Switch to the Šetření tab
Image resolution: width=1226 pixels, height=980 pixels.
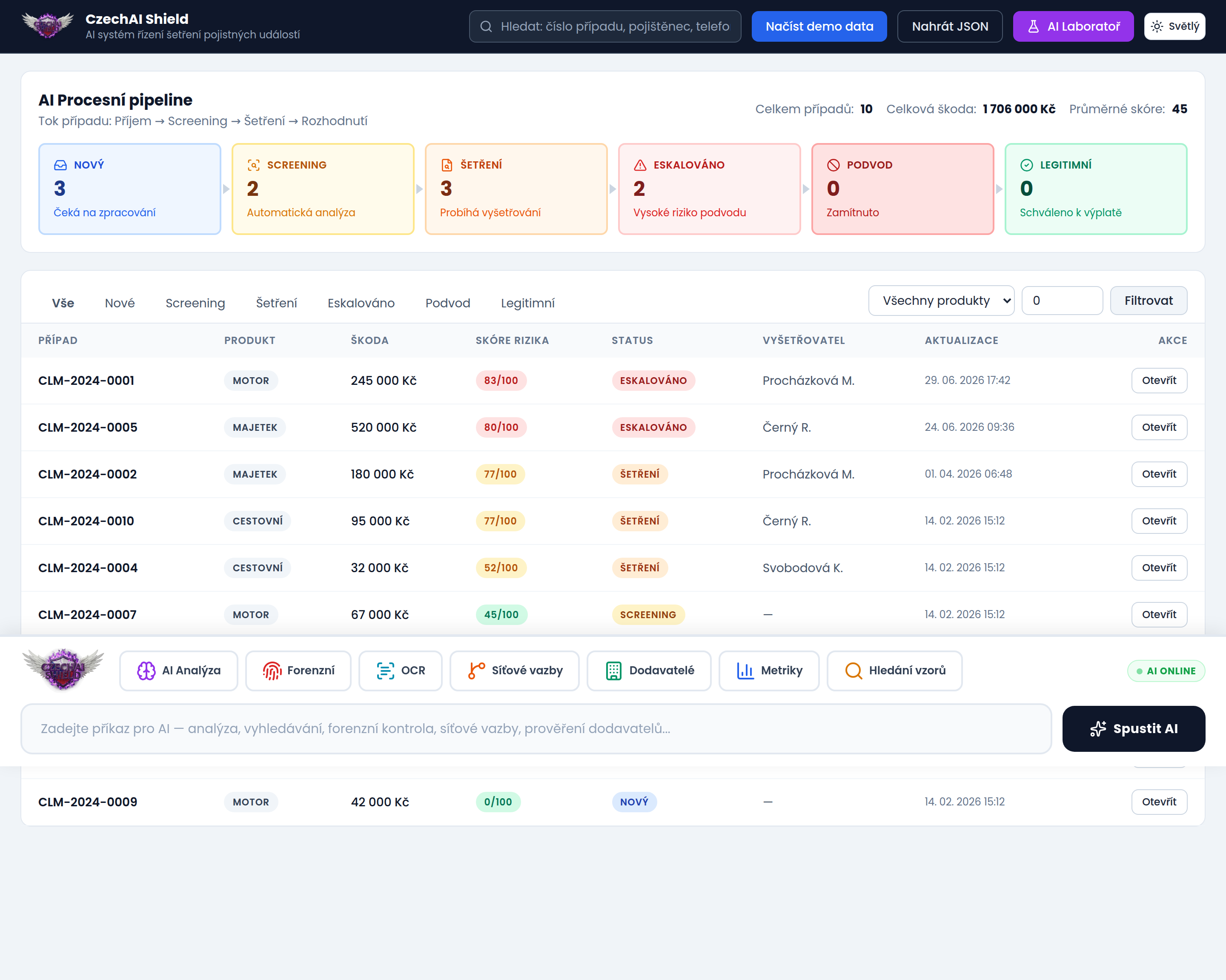pos(276,303)
